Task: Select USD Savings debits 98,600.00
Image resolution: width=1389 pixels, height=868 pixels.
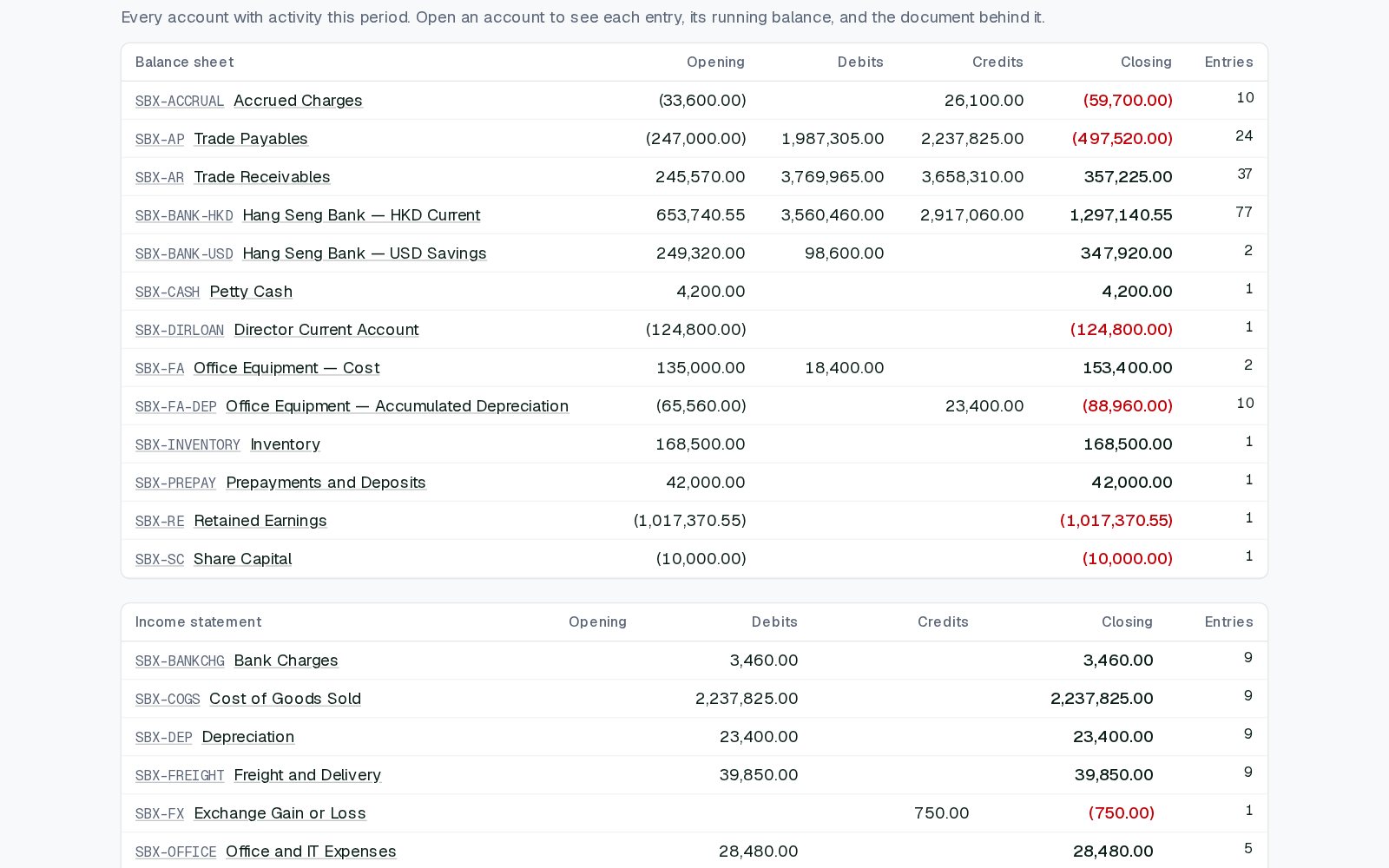Action: 845,253
